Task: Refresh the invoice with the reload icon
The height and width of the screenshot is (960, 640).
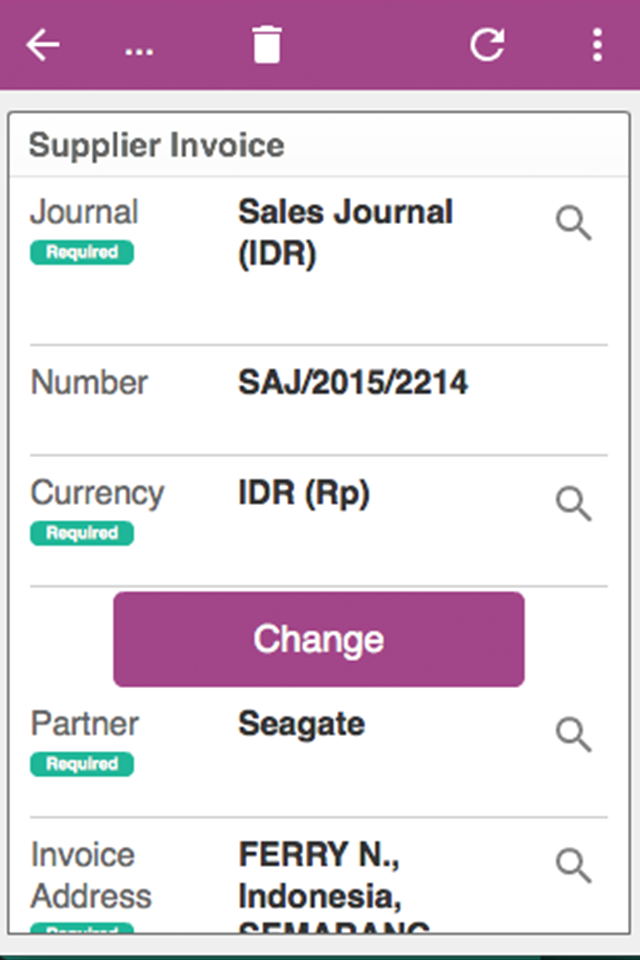Action: tap(488, 45)
